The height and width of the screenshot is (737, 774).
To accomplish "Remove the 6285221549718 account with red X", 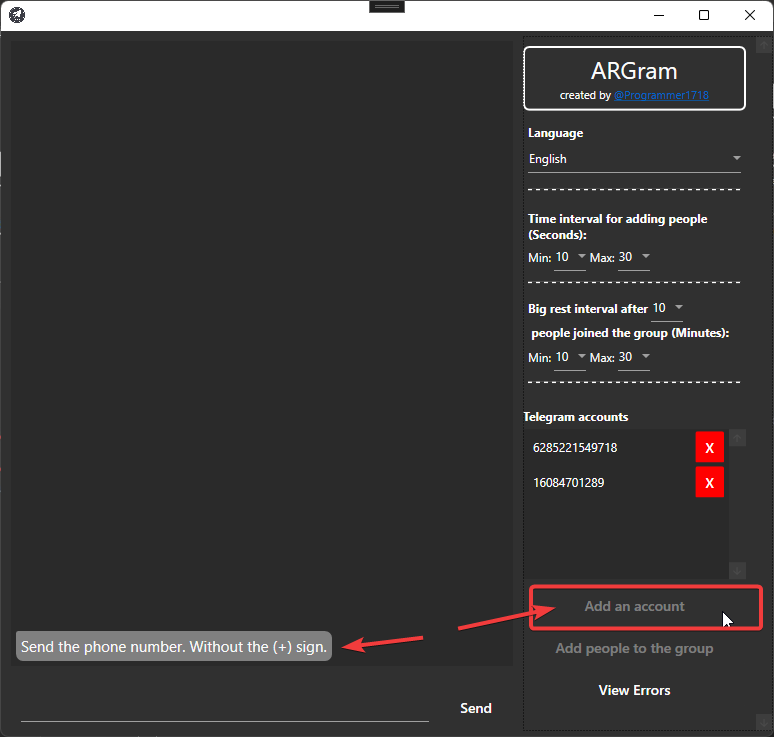I will [709, 448].
